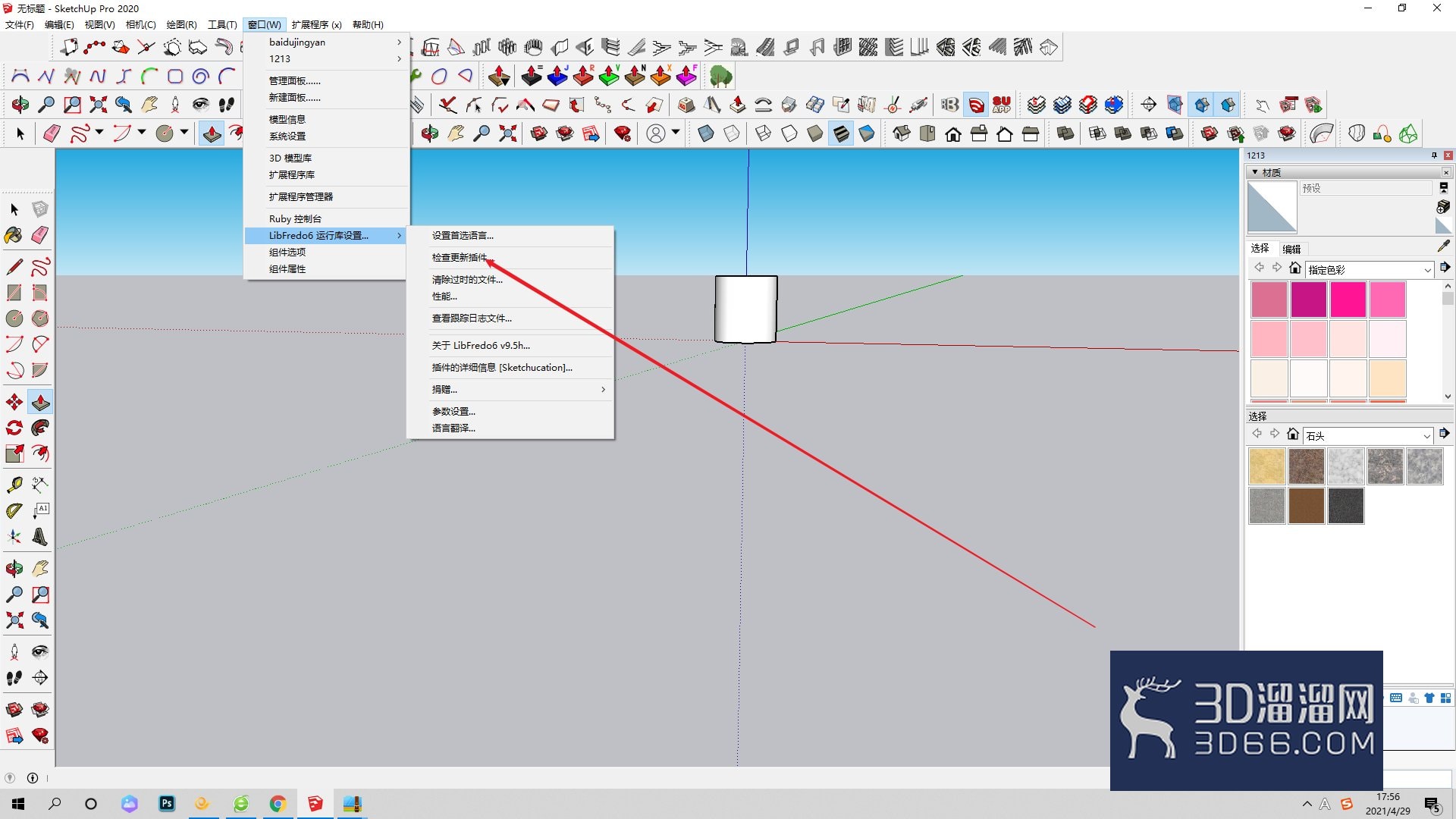1456x819 pixels.
Task: Open the 指定色彩 material collection dropdown
Action: (1427, 270)
